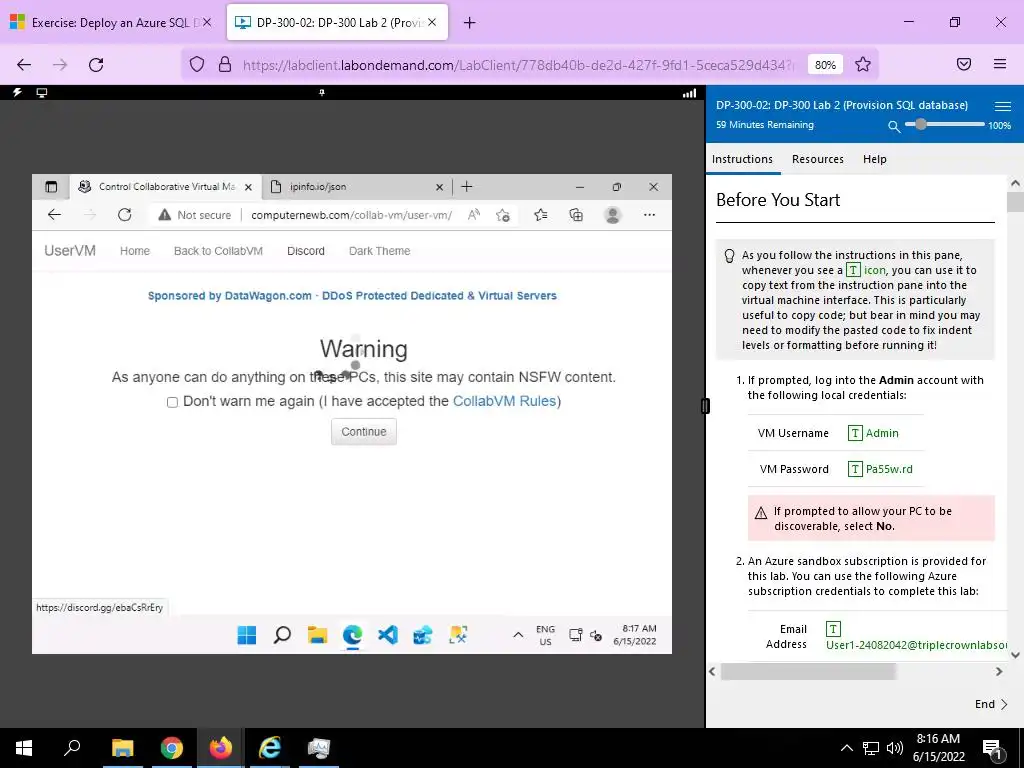Open Chrome from the host taskbar
This screenshot has width=1024, height=768.
(172, 748)
